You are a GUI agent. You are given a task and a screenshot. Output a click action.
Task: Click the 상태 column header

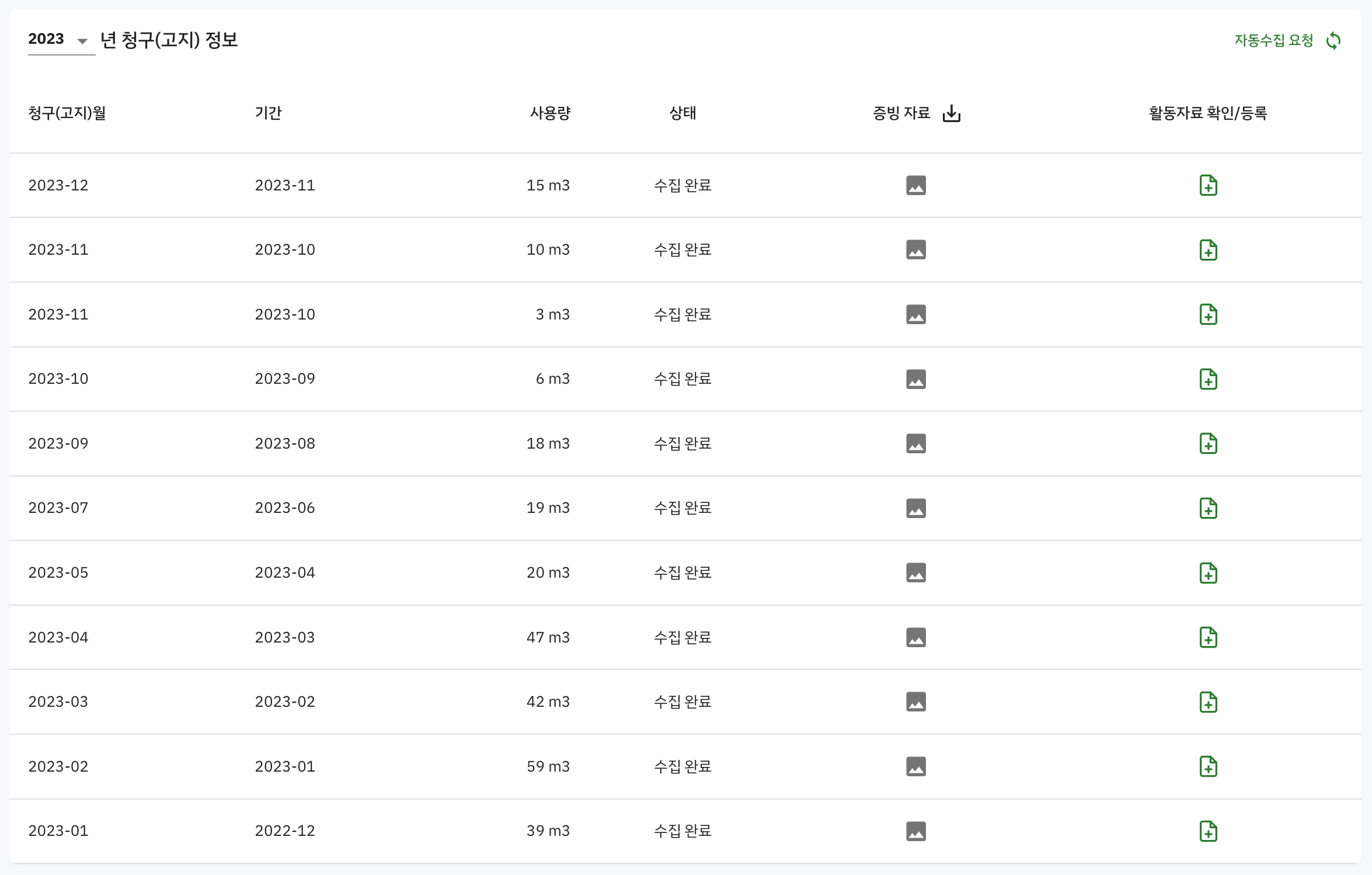point(682,113)
